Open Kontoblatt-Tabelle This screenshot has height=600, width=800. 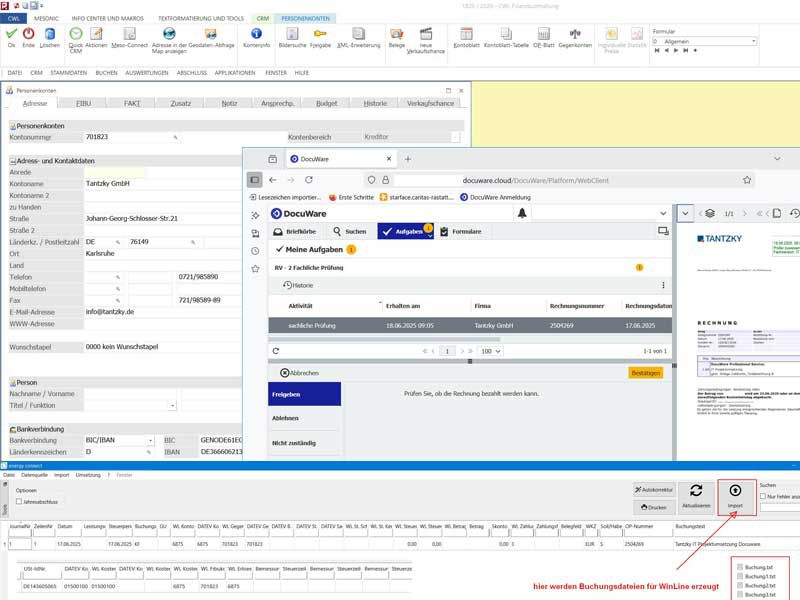tap(506, 34)
